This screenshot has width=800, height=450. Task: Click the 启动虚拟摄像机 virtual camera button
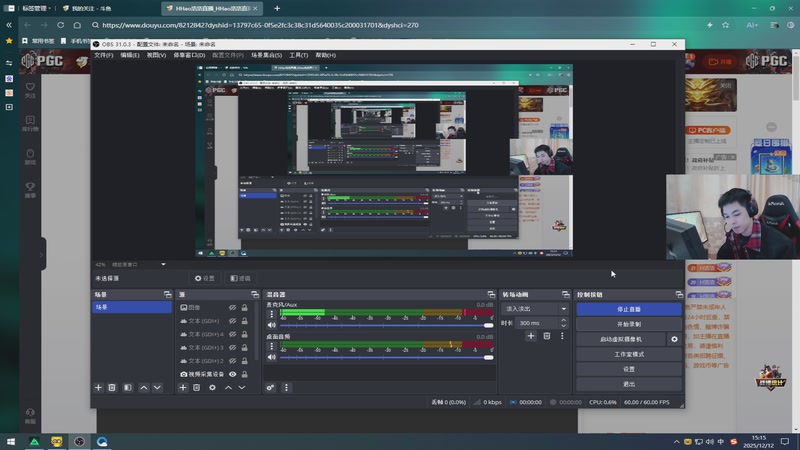(x=621, y=339)
